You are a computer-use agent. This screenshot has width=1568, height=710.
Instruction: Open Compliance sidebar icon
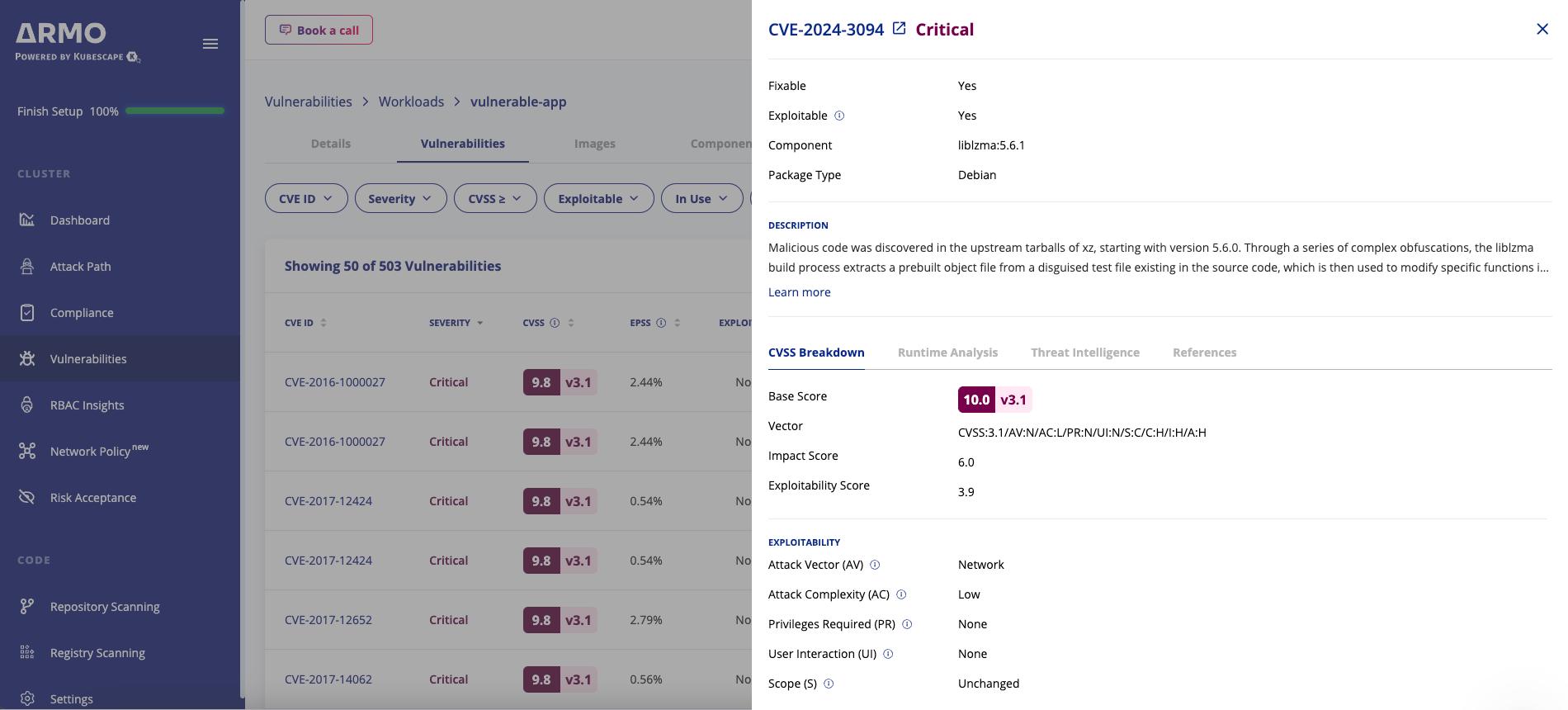coord(27,312)
